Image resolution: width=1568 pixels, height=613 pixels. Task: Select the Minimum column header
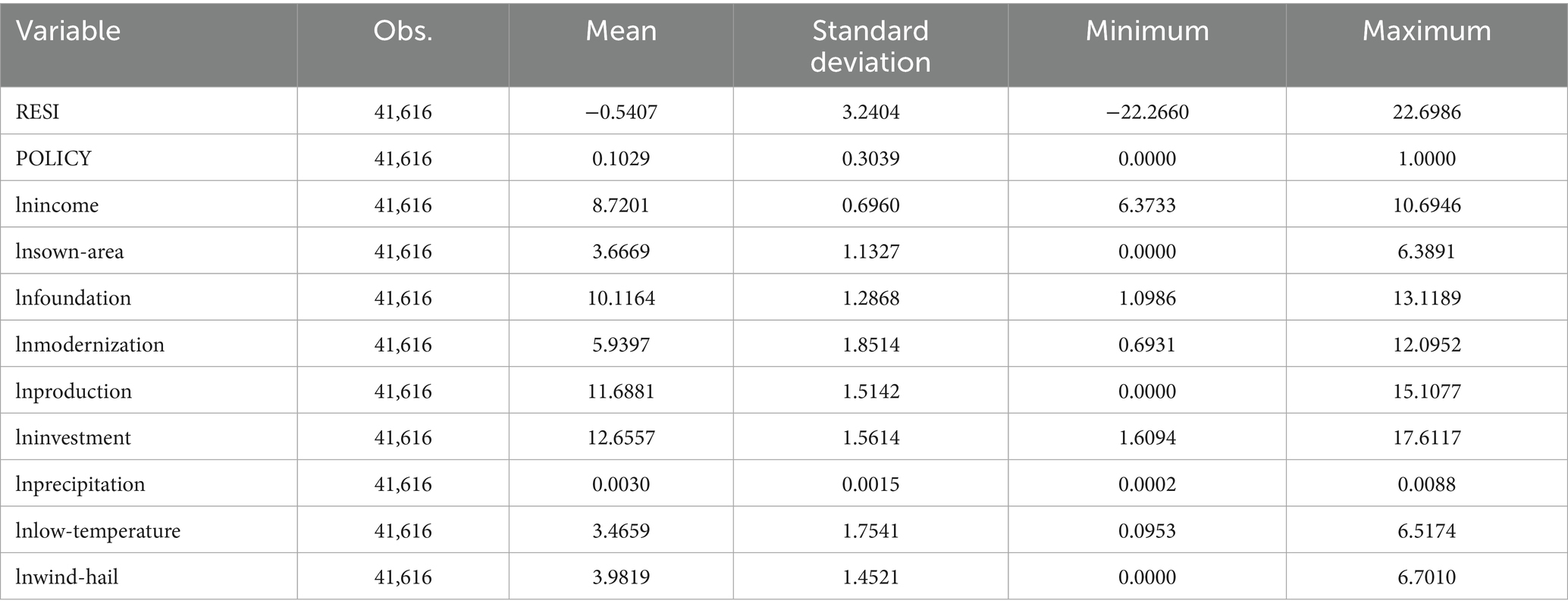click(1146, 31)
